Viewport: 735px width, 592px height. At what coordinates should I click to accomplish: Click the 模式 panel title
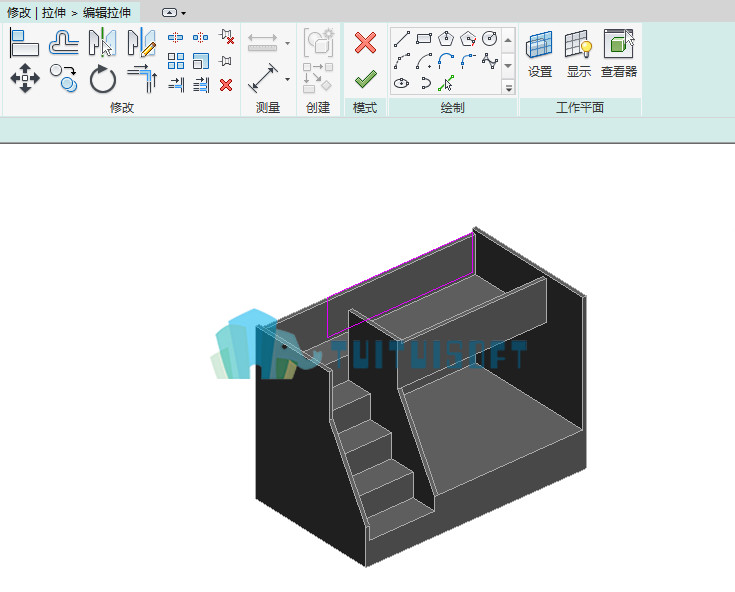point(365,107)
